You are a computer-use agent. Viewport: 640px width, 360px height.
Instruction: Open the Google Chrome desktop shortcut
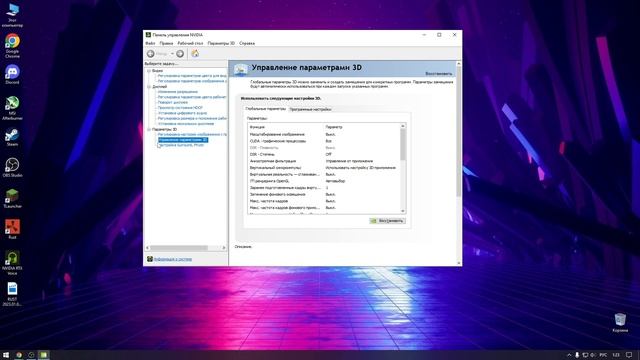pos(12,45)
